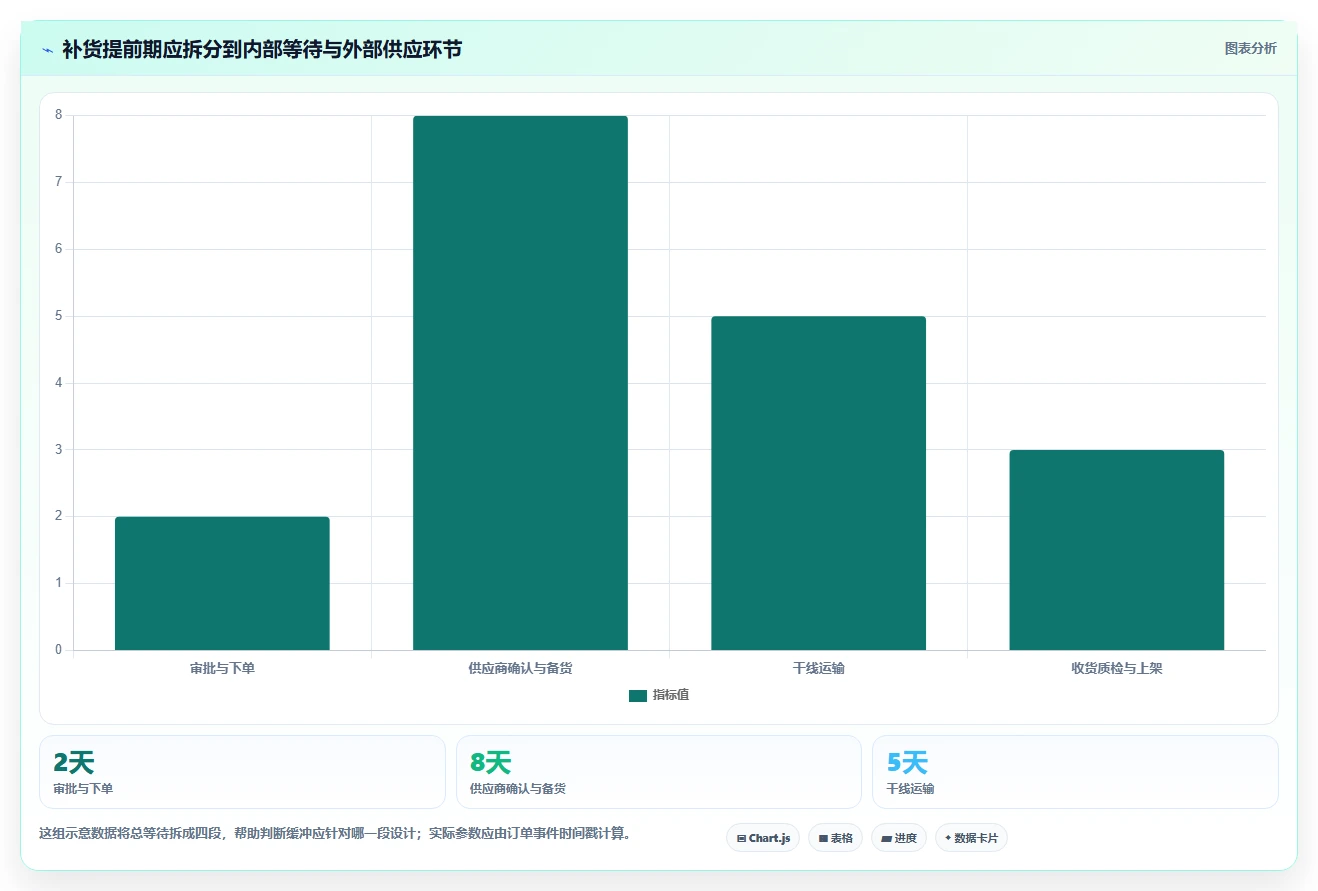Click the 审批与下单 x-axis label
Screen dimensions: 1318x891
(222, 668)
